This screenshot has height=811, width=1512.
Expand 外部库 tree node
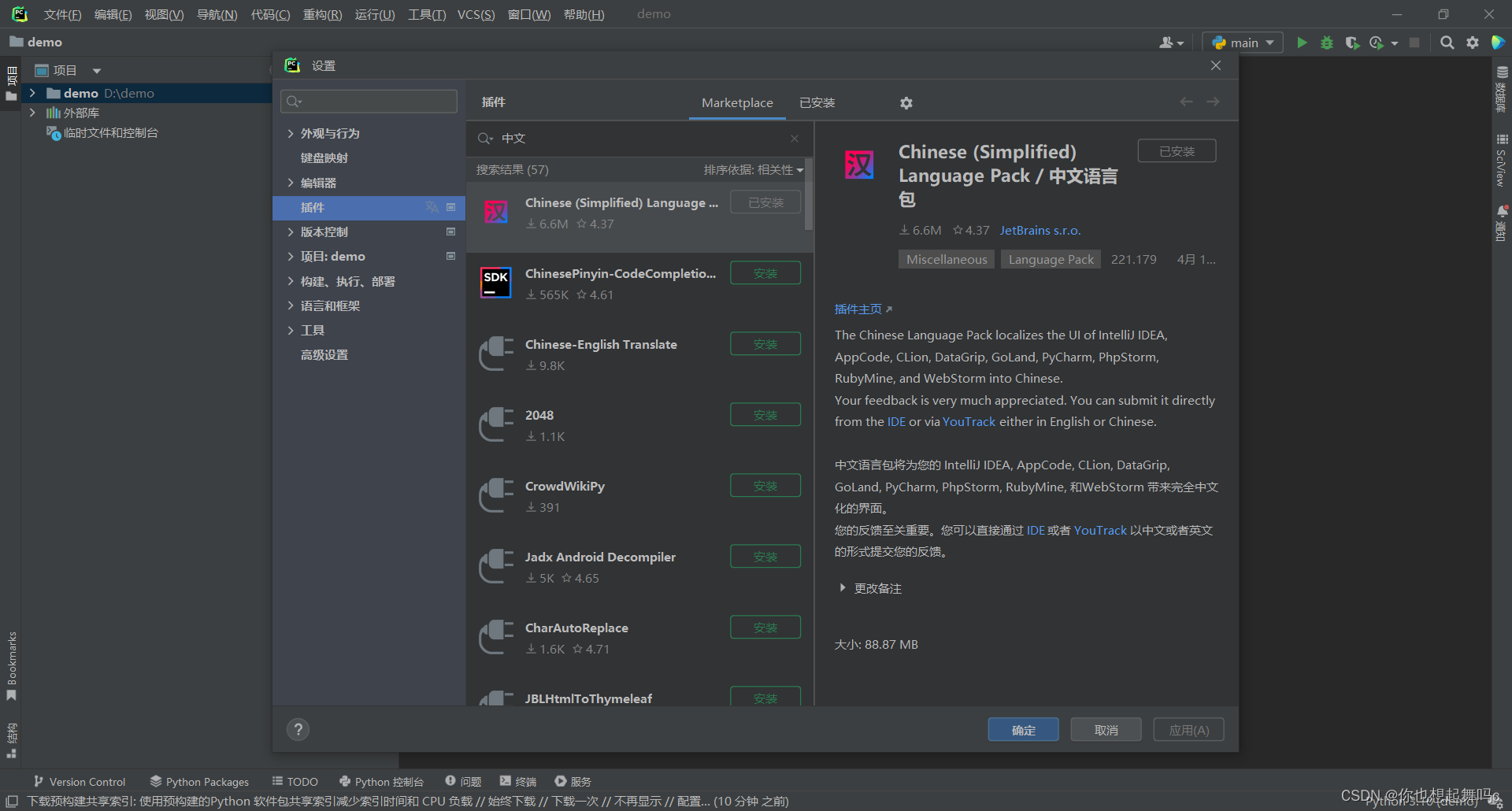pos(32,113)
